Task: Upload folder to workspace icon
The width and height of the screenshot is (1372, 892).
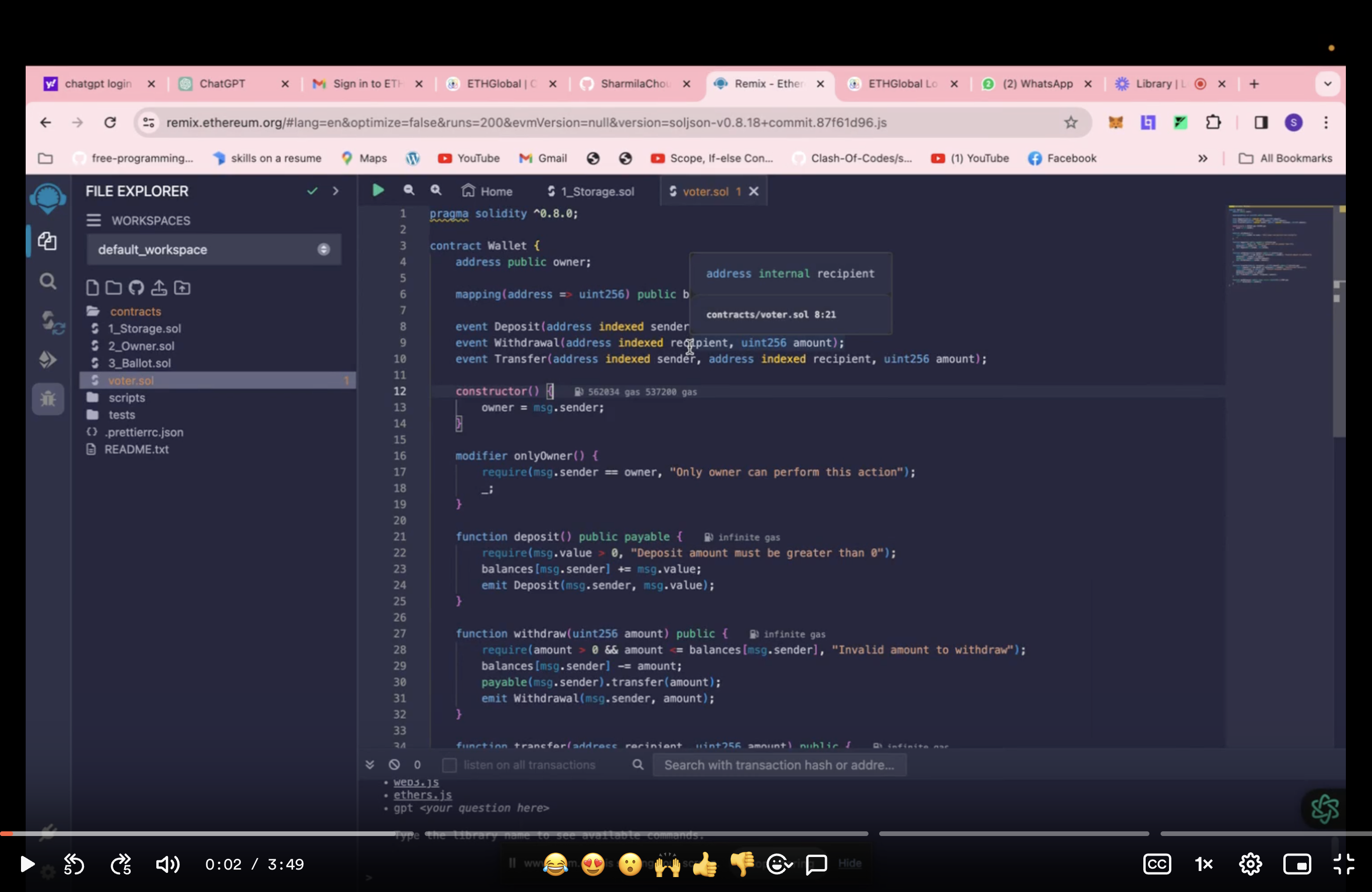Action: 182,287
